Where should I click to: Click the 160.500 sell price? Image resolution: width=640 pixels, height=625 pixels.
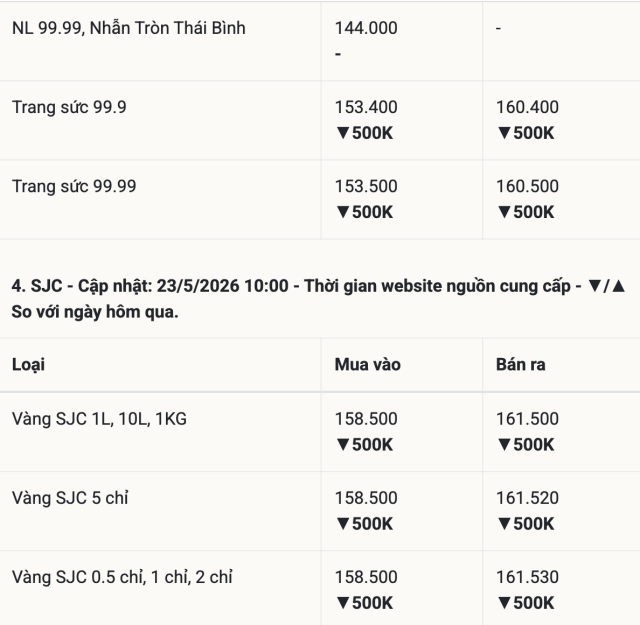tap(527, 187)
